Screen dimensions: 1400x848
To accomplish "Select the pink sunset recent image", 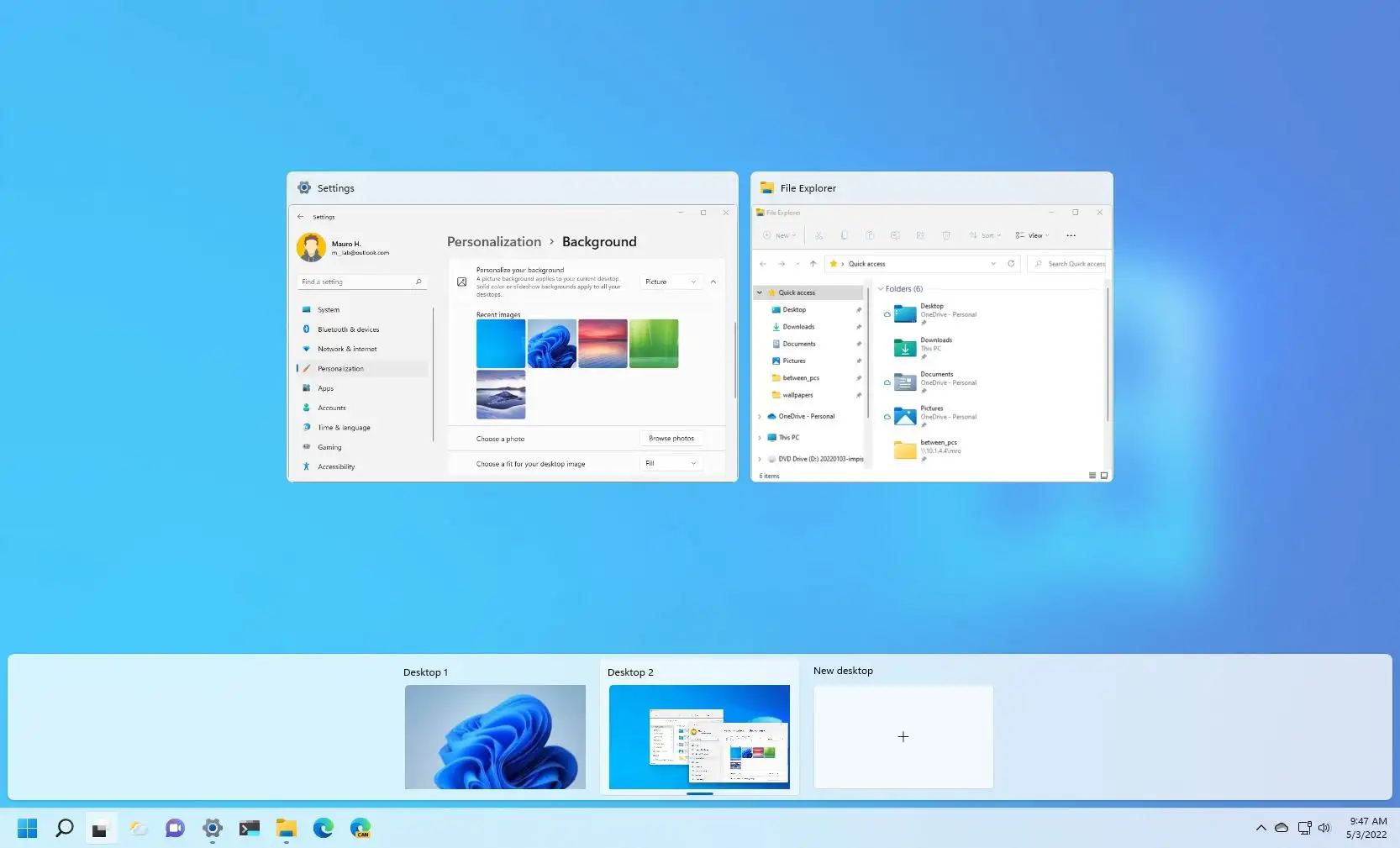I will point(603,343).
